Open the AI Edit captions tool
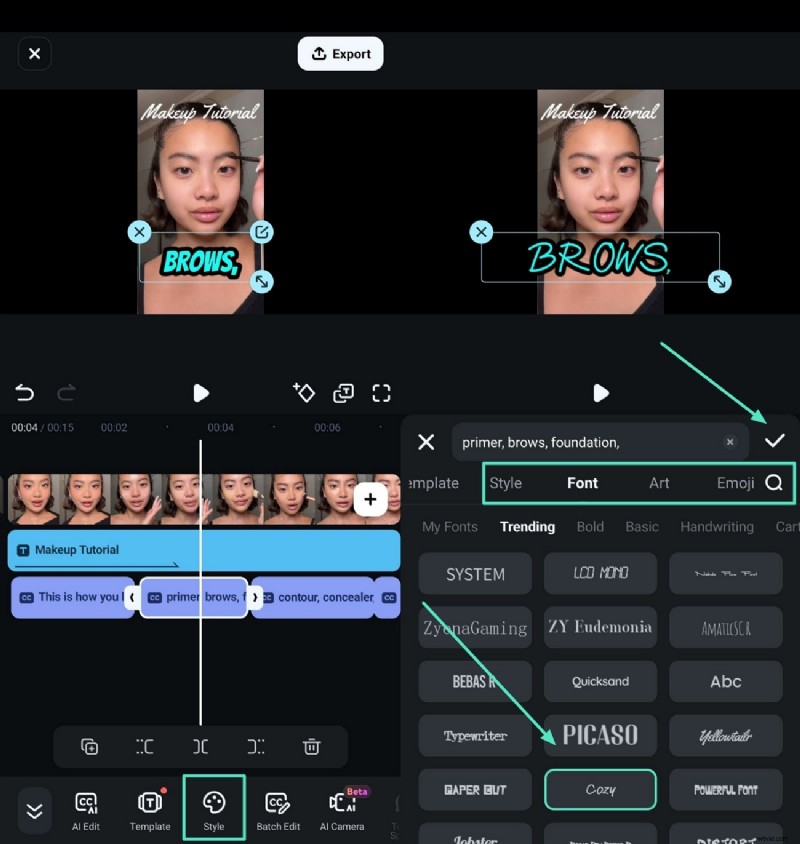800x844 pixels. click(86, 810)
